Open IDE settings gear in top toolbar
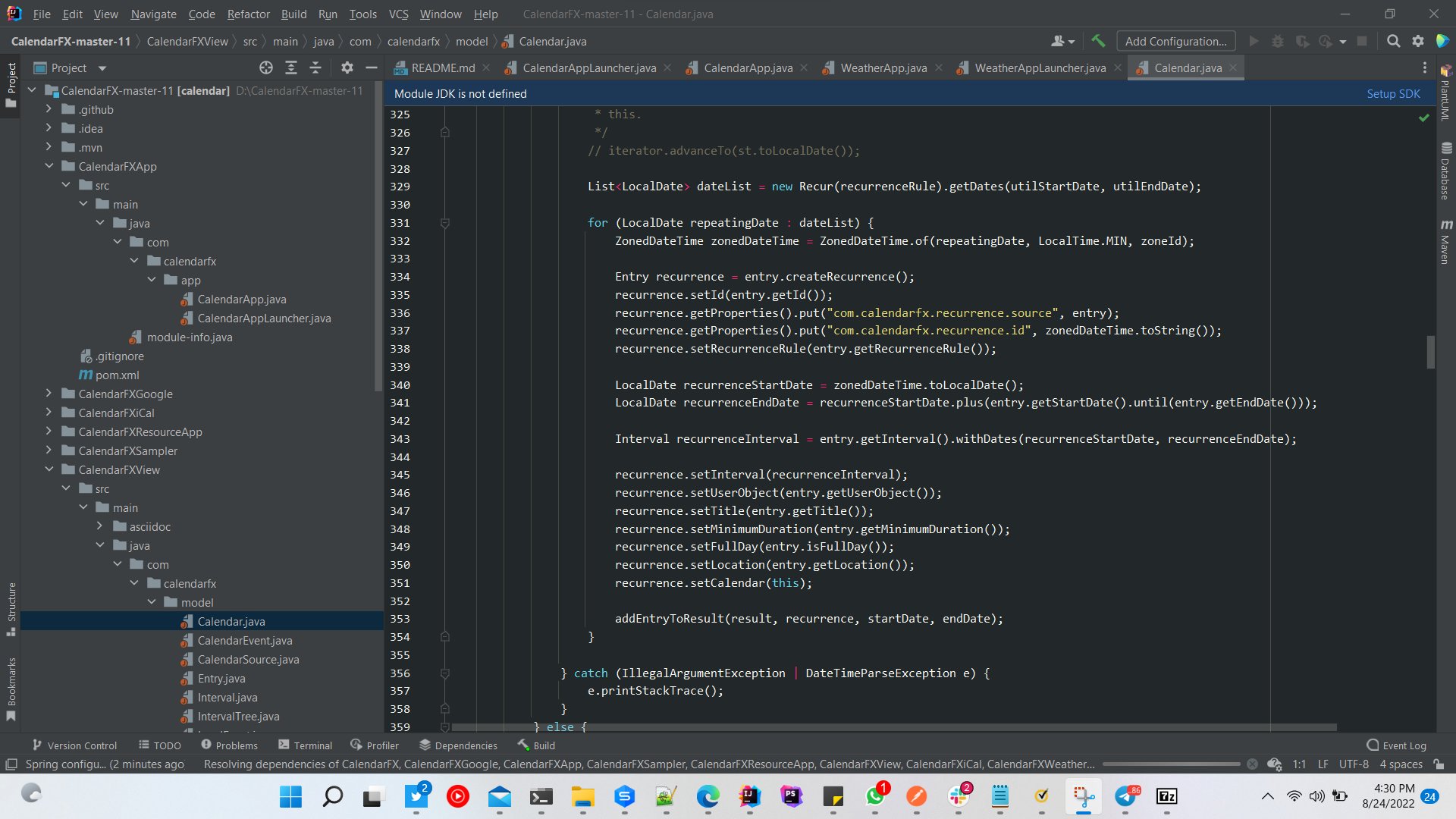 point(1417,41)
